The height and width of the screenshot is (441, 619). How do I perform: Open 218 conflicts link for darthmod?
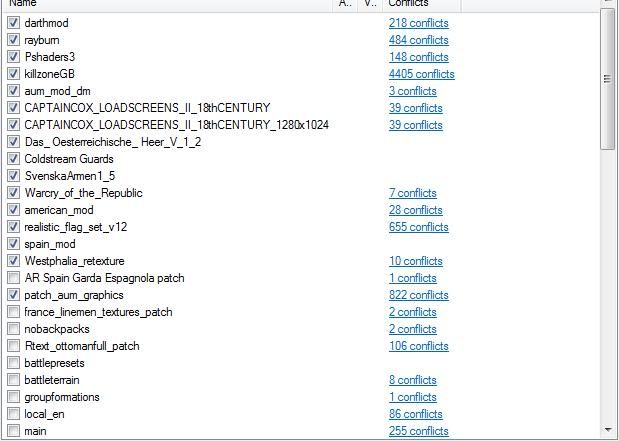[418, 23]
